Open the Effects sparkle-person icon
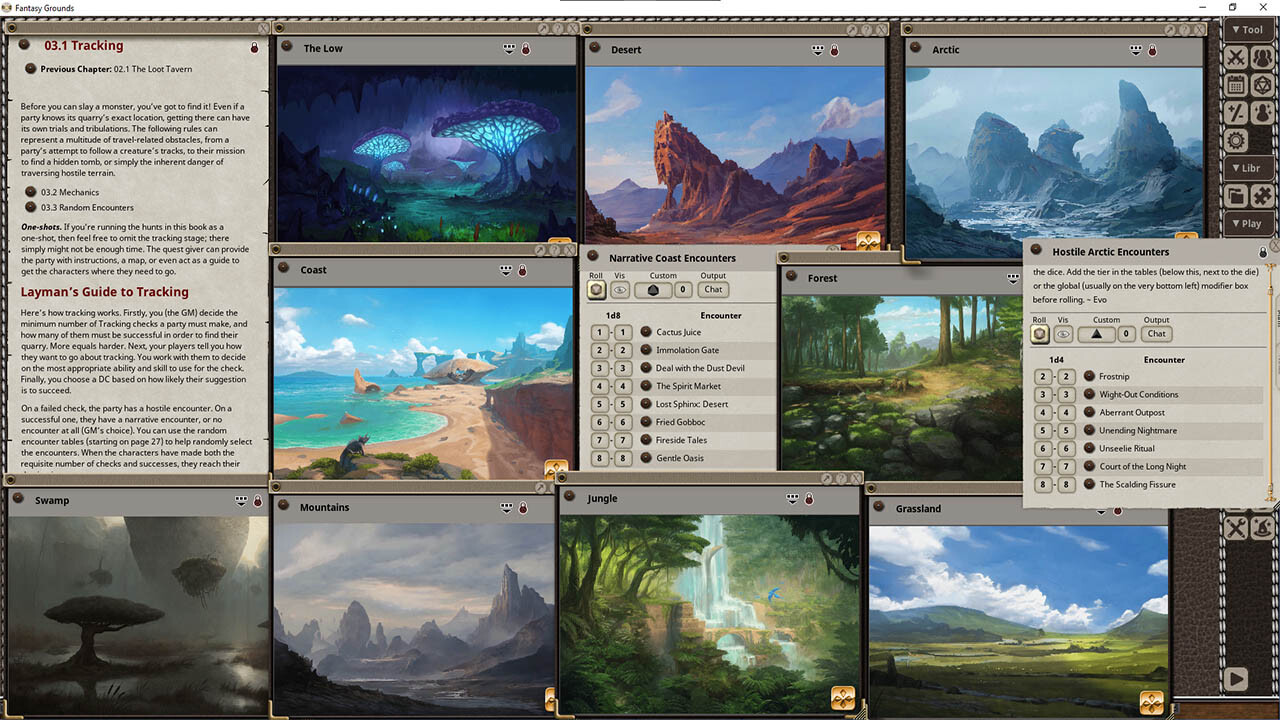Image resolution: width=1280 pixels, height=720 pixels. click(1263, 113)
